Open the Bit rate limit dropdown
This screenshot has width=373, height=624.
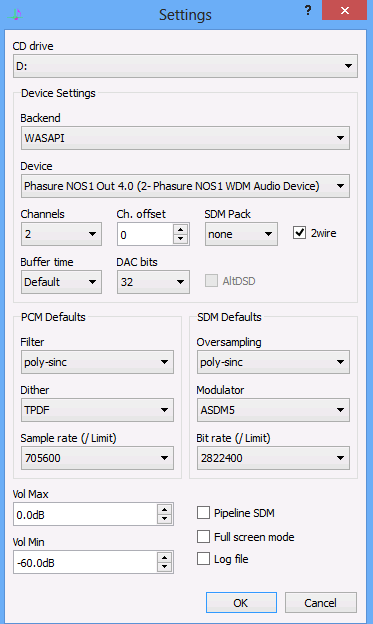(x=273, y=458)
